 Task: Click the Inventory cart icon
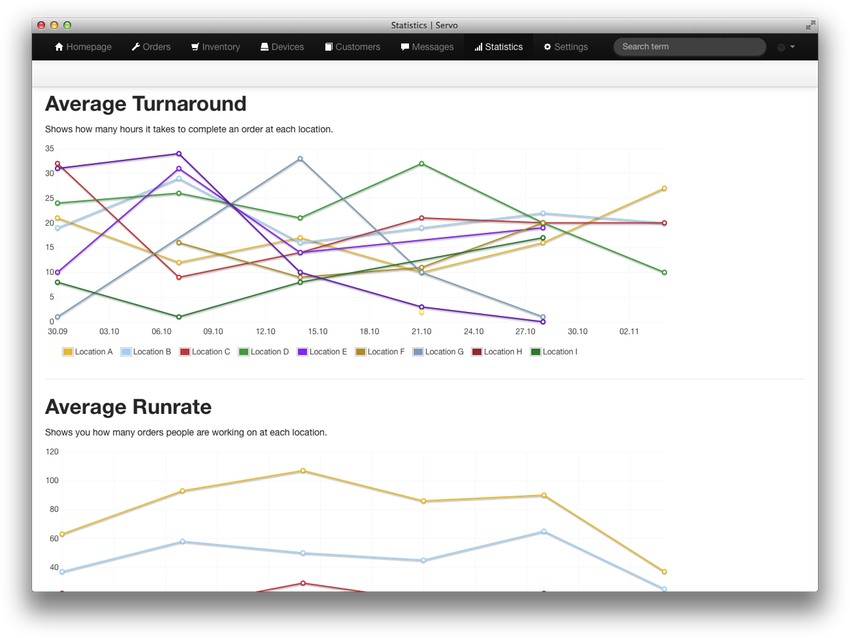pyautogui.click(x=195, y=47)
